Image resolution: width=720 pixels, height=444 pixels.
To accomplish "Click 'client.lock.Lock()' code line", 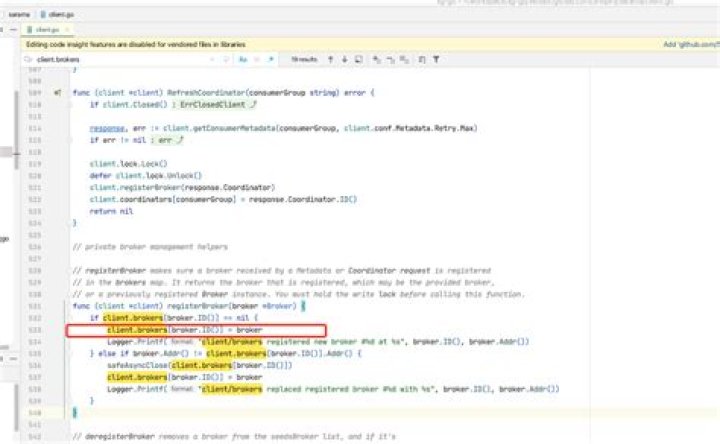I will click(x=129, y=164).
